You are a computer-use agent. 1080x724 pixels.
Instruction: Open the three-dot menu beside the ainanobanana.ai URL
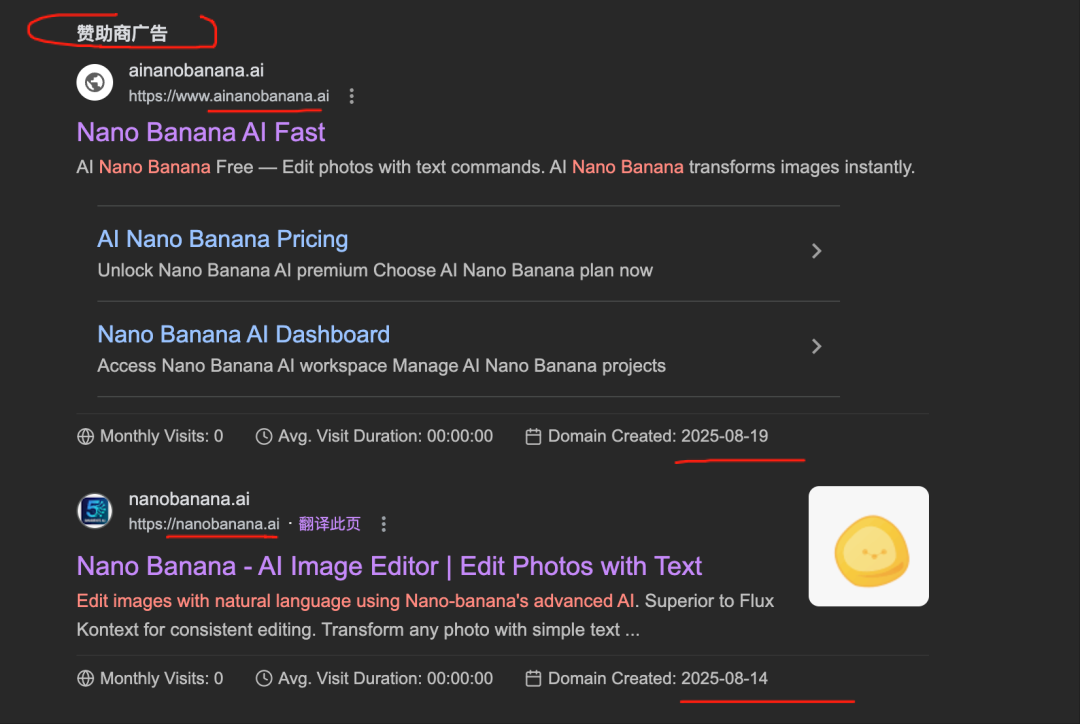tap(351, 97)
